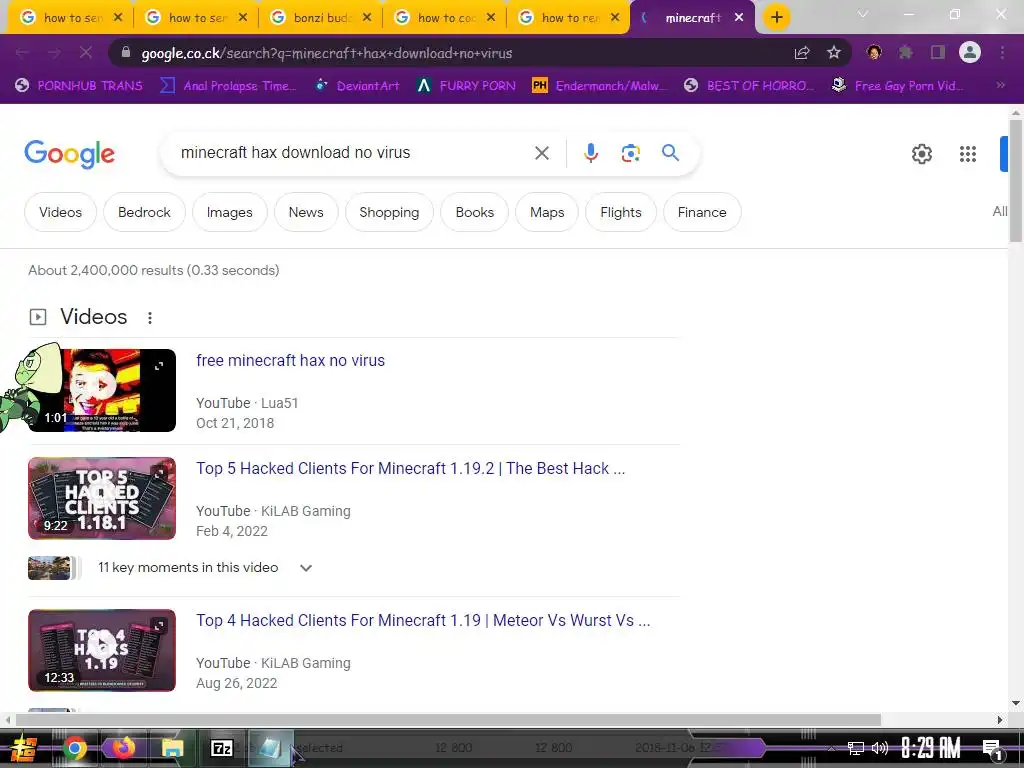Open the DeviantArt bookmark

[x=357, y=85]
